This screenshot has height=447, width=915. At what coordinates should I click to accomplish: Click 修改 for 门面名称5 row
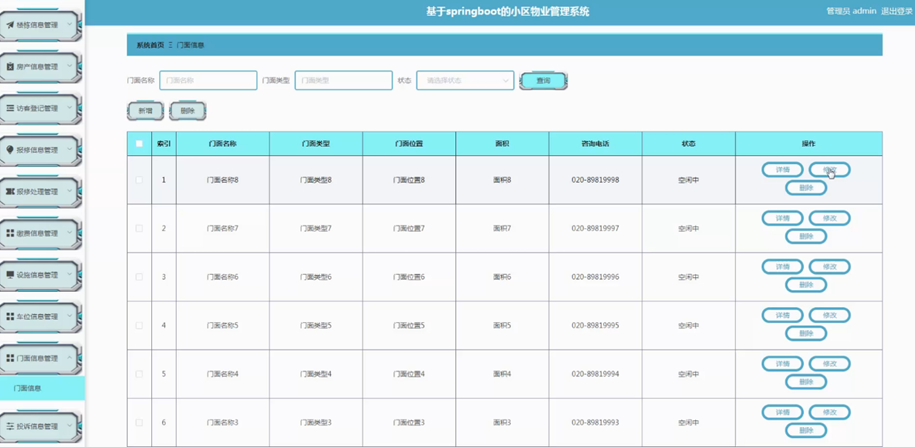[x=829, y=315]
